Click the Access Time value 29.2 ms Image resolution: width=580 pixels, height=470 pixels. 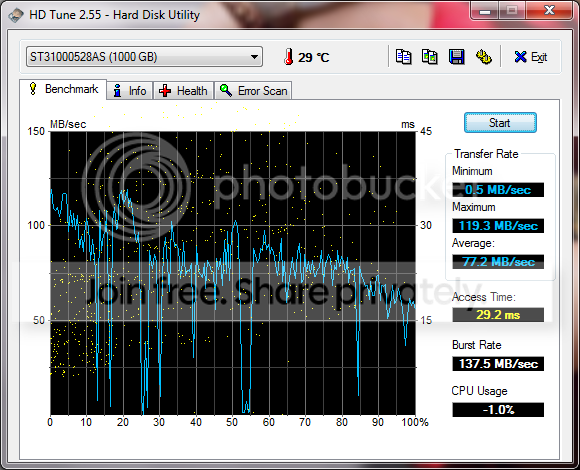pyautogui.click(x=498, y=315)
